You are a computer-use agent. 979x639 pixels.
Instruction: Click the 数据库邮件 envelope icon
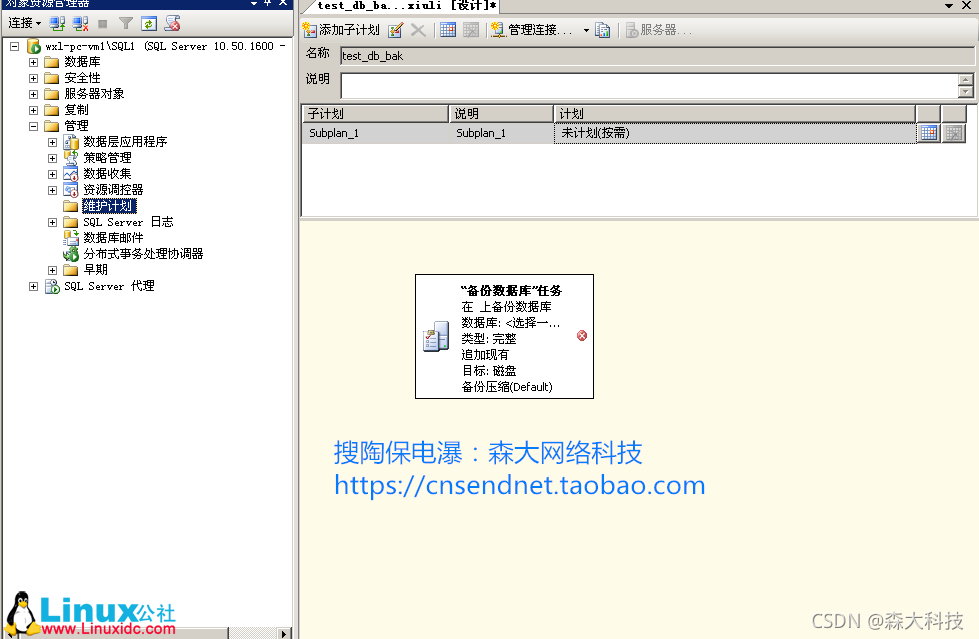(x=71, y=238)
